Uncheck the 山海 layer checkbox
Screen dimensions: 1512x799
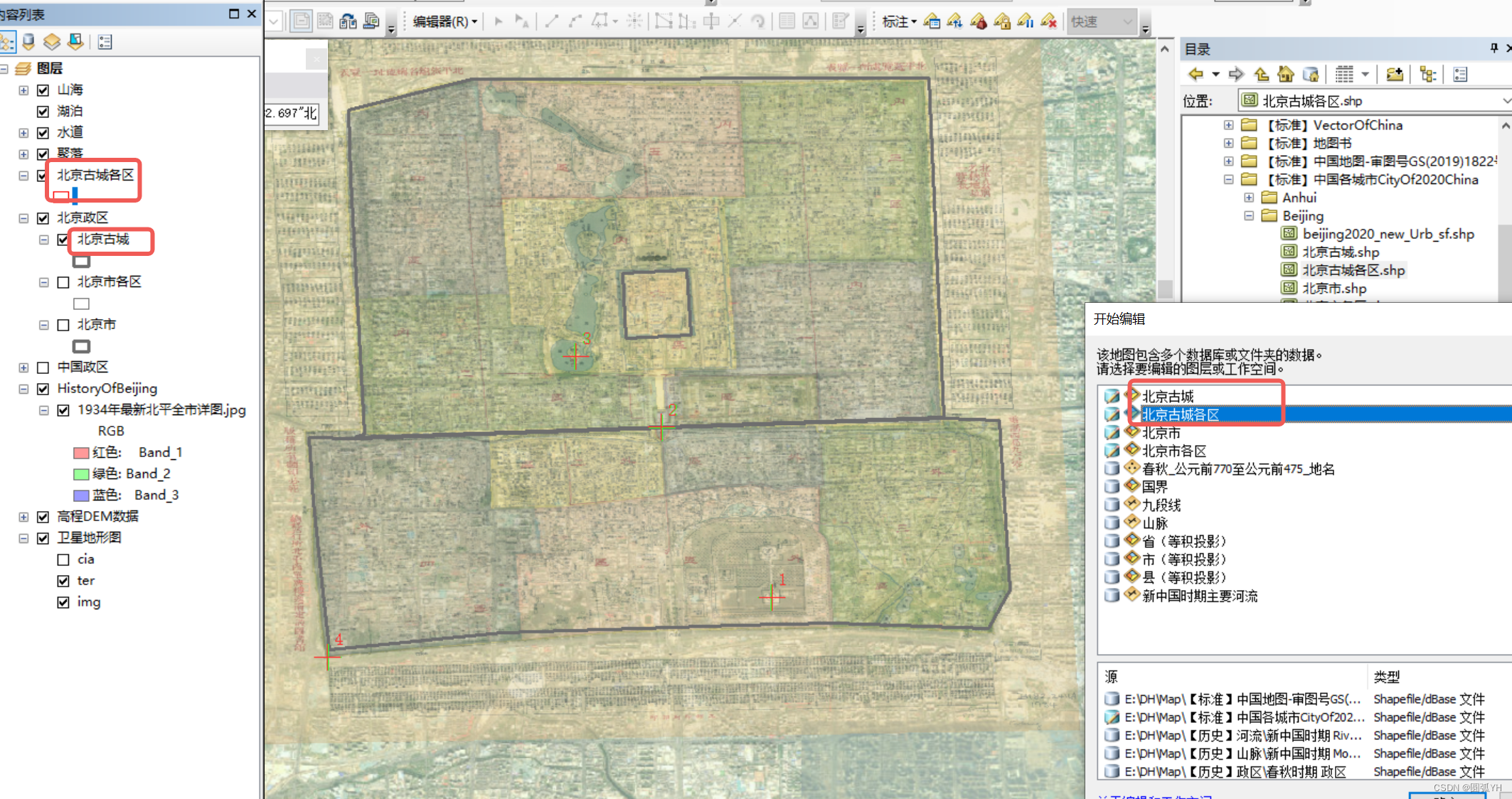[x=43, y=90]
